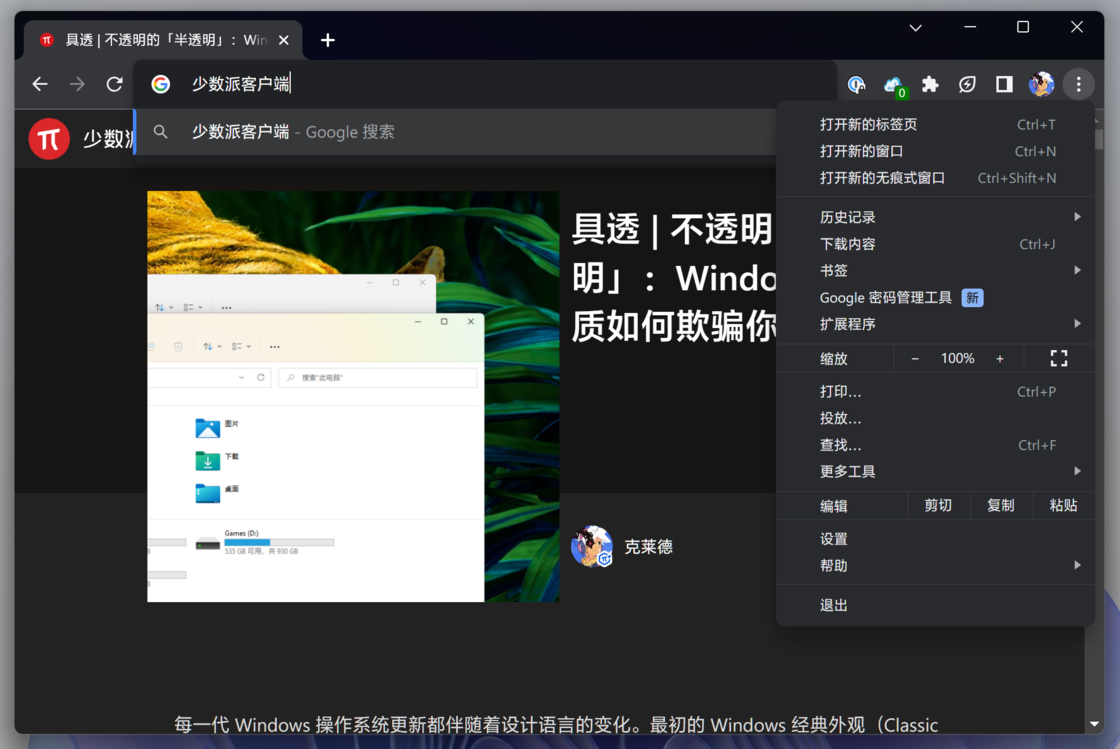Select the 少数派客户端 Google search suggestion
Viewport: 1120px width, 749px height.
[x=293, y=132]
